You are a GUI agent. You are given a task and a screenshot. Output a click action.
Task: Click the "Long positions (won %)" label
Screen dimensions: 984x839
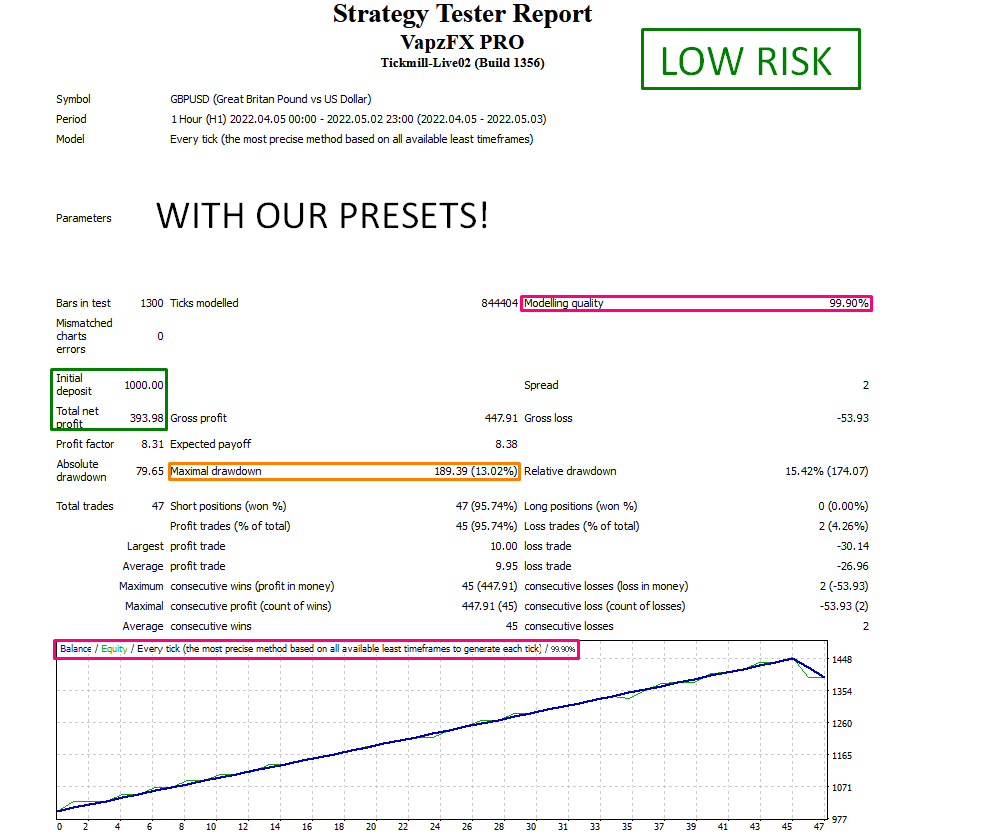(580, 506)
